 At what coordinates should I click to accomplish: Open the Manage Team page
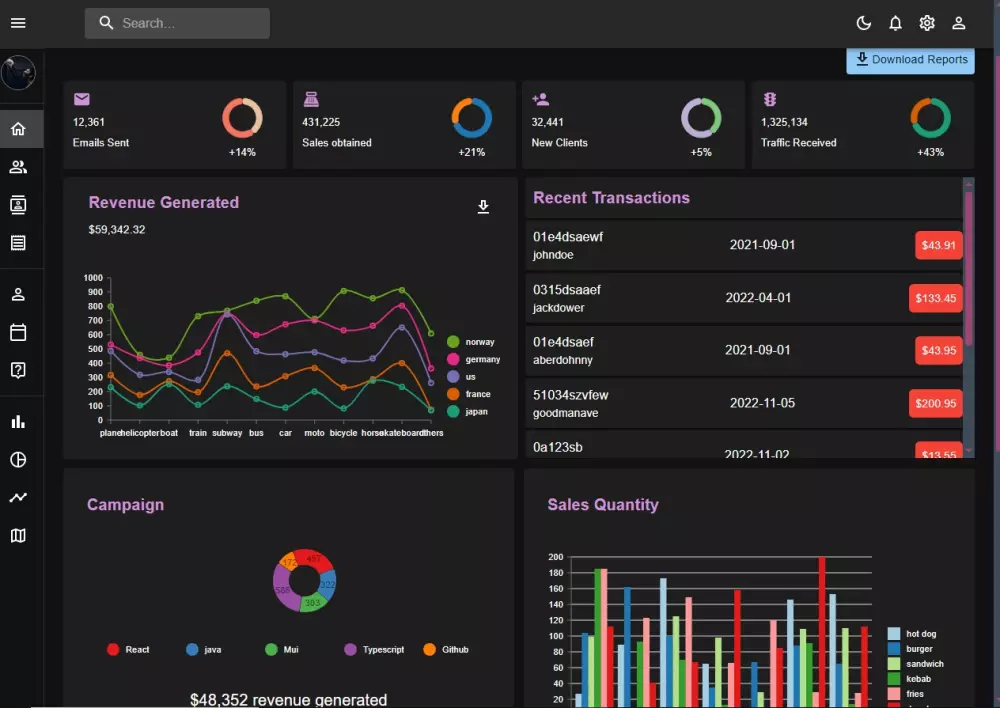[18, 166]
